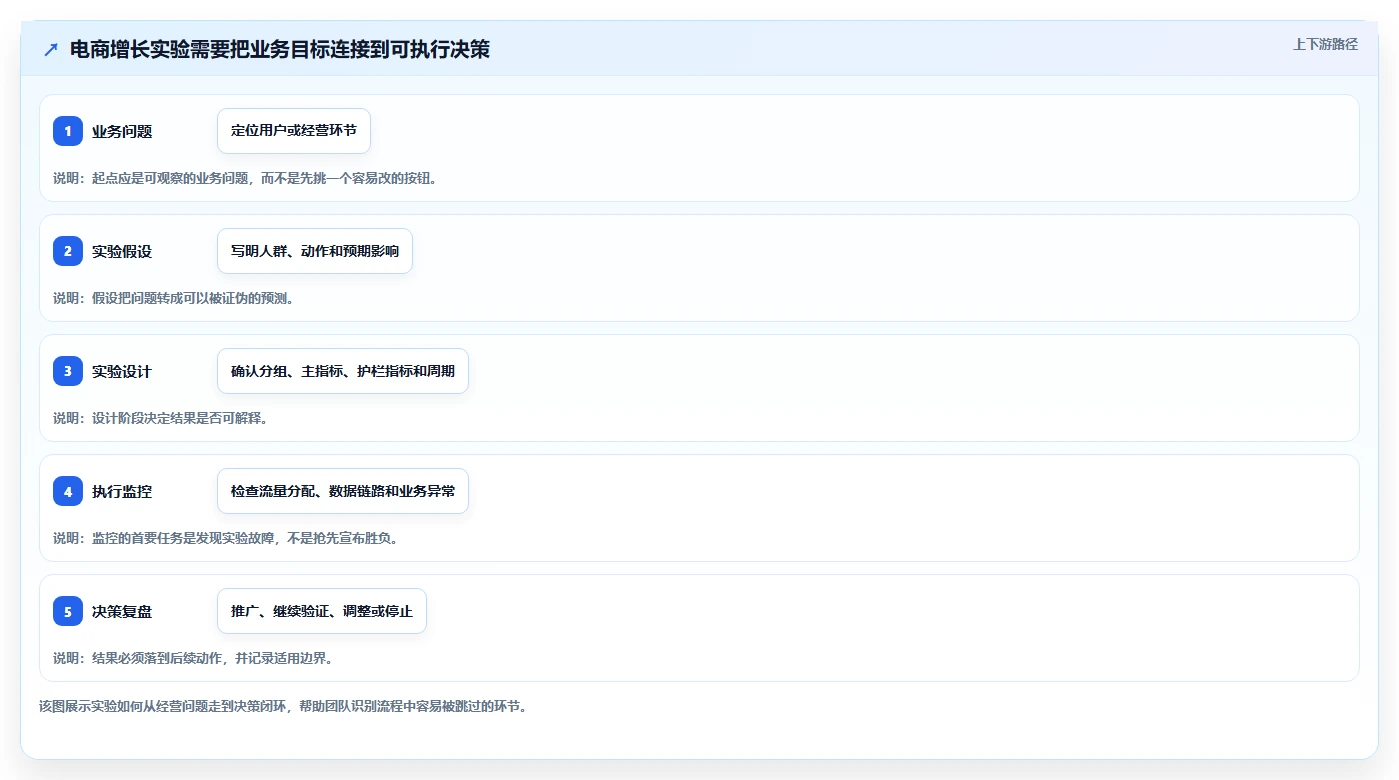Click the 确认分组、主指标、护栏指标和周期 chip
Viewport: 1399px width, 780px height.
(343, 371)
